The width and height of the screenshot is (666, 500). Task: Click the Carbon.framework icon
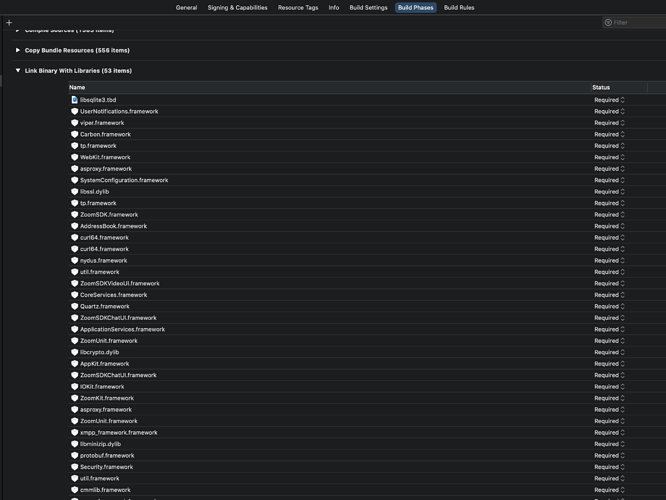pos(75,134)
